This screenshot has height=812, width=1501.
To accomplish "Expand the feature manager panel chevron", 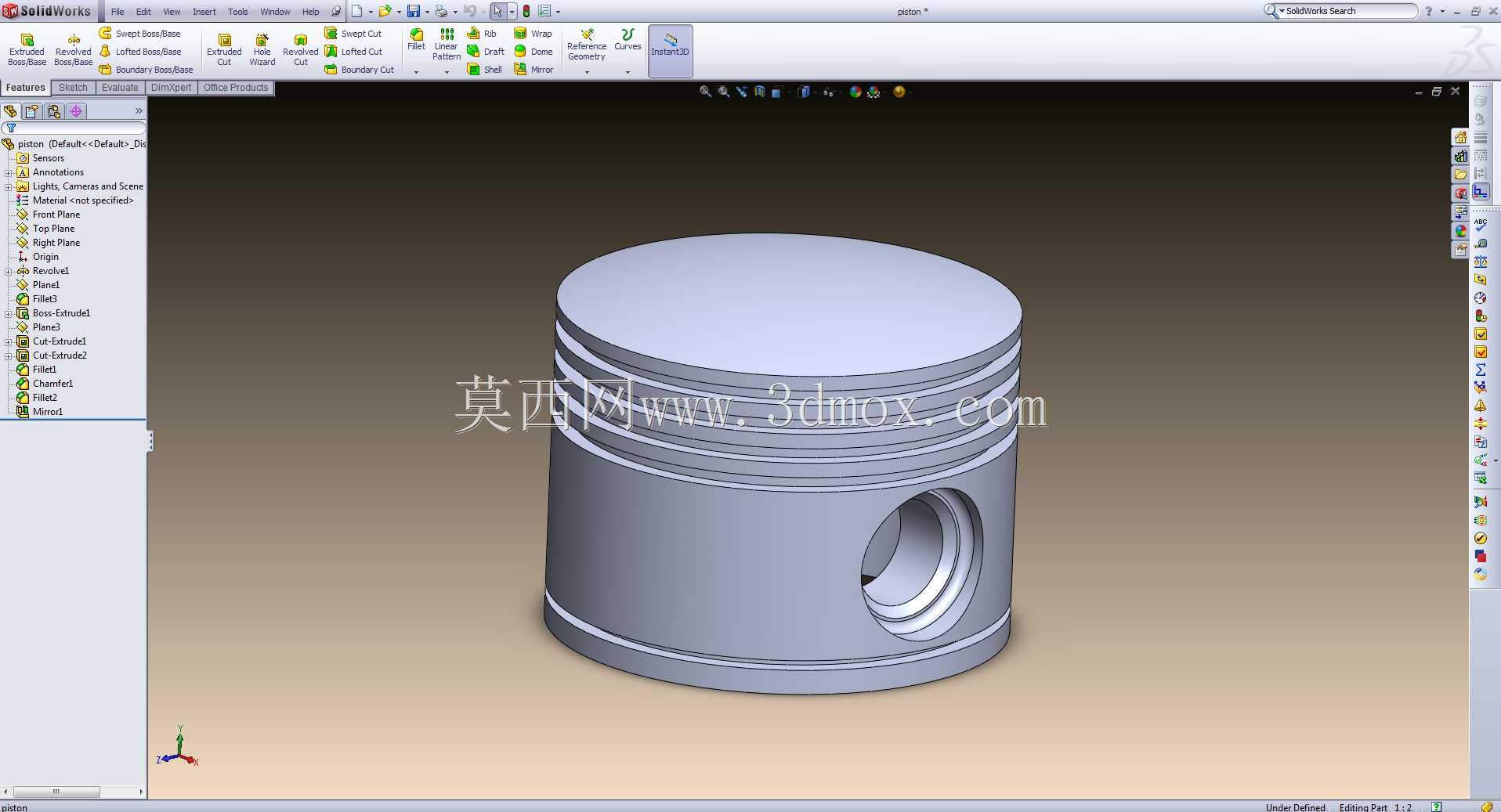I will click(139, 111).
